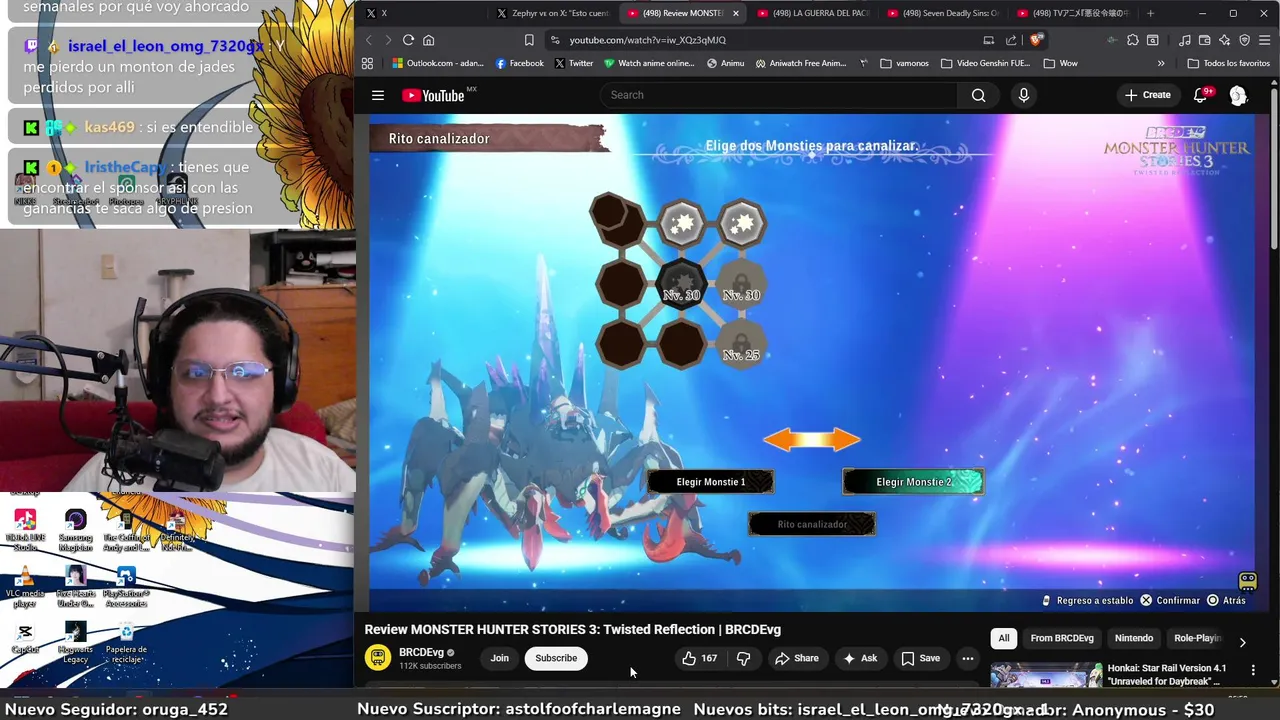Expand hidden bookmarks with double chevron

tap(1161, 63)
